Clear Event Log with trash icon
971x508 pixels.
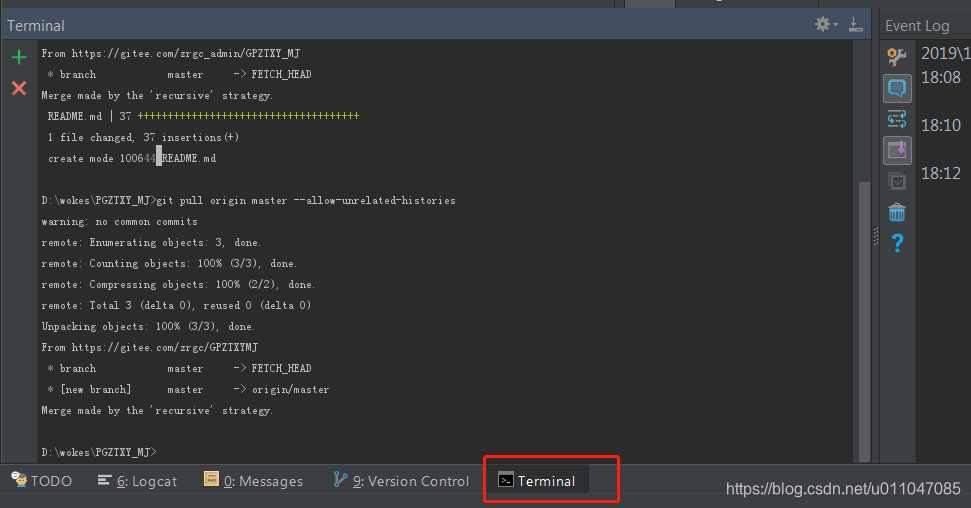[897, 212]
